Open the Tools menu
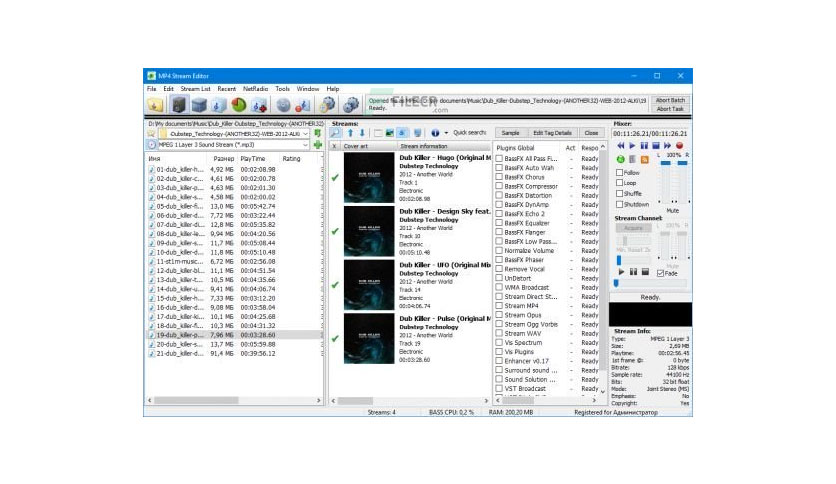 (x=283, y=88)
